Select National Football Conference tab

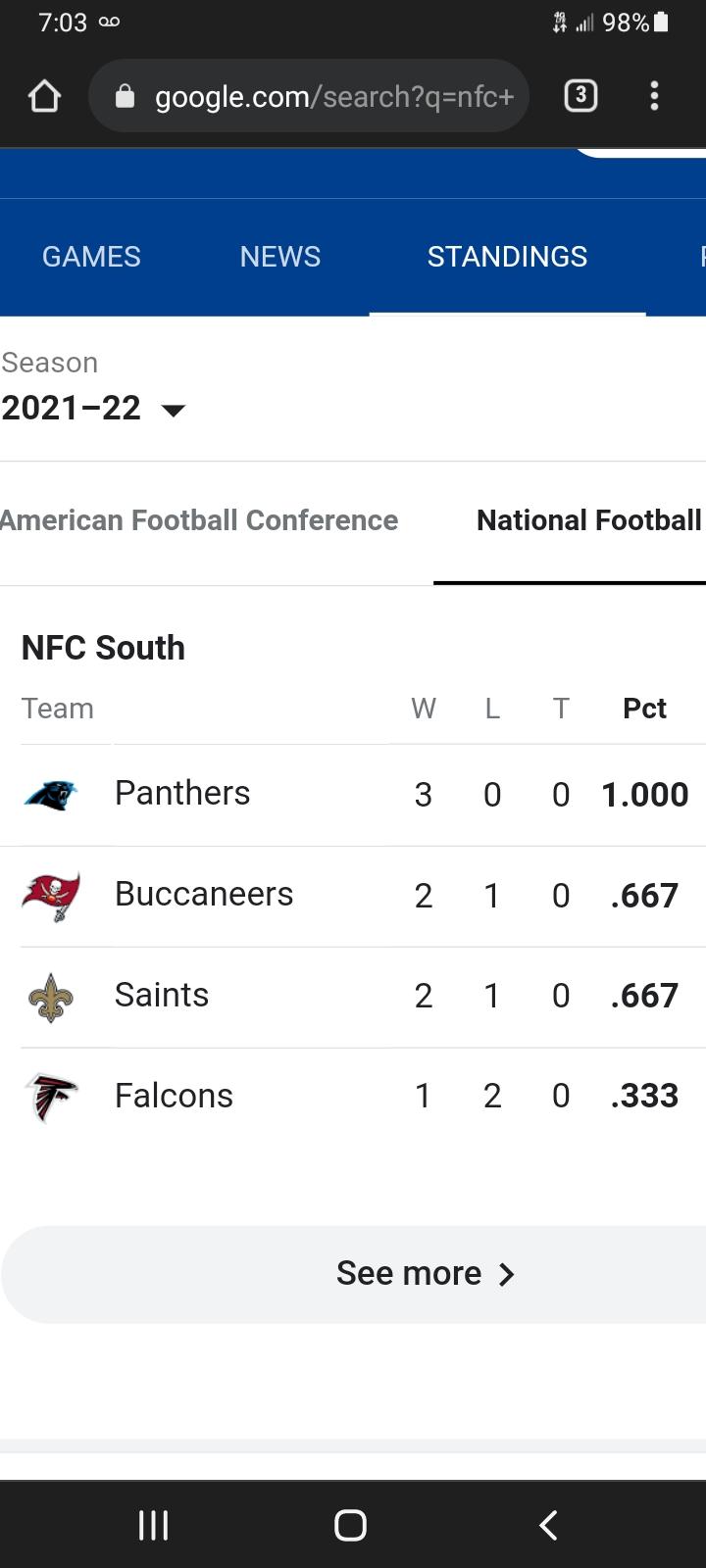589,520
